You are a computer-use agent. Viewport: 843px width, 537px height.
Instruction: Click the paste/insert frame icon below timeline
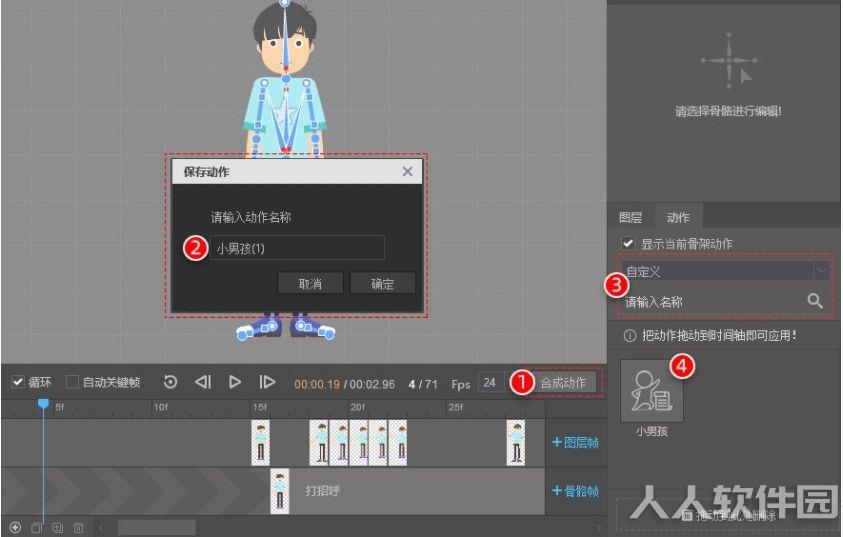[x=58, y=527]
